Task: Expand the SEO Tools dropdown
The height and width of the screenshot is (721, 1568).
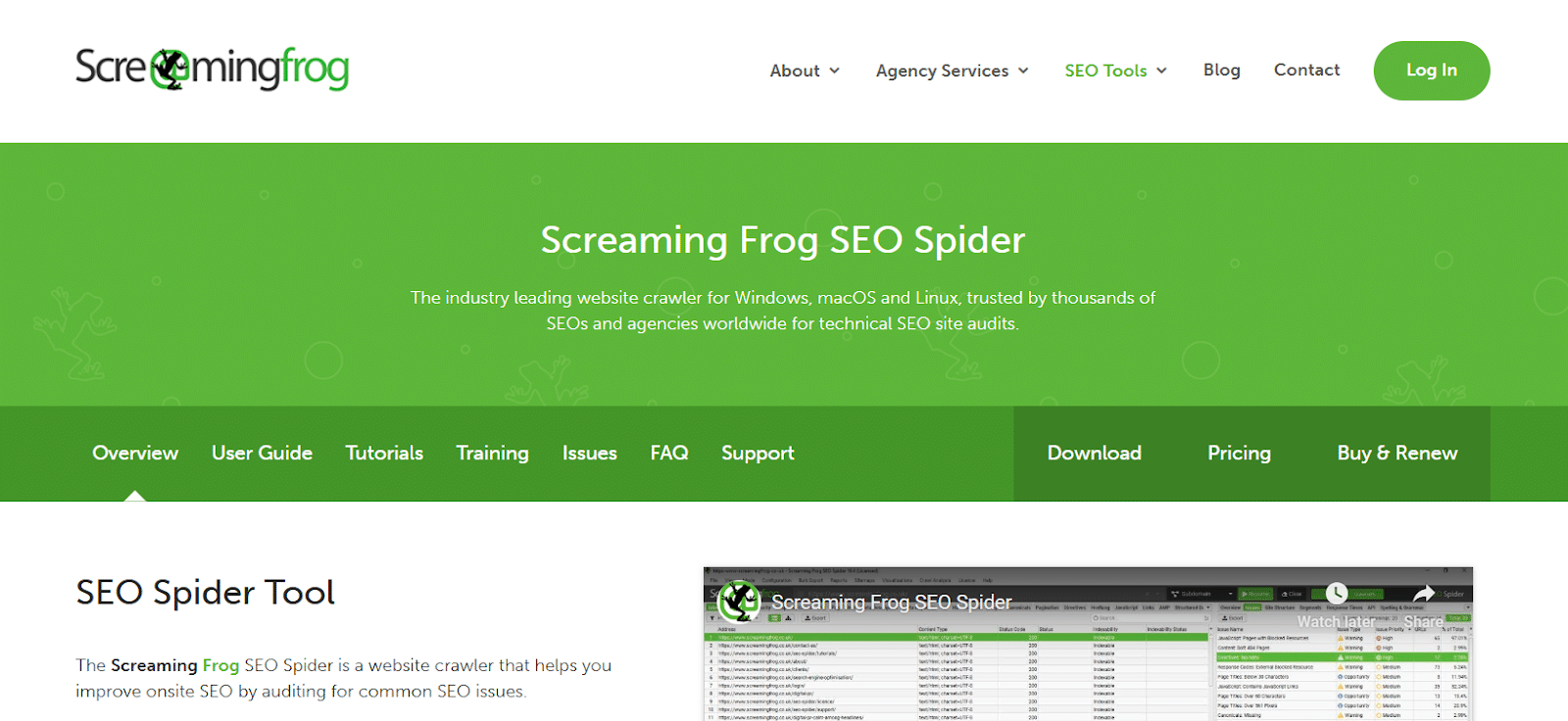Action: (x=1115, y=71)
